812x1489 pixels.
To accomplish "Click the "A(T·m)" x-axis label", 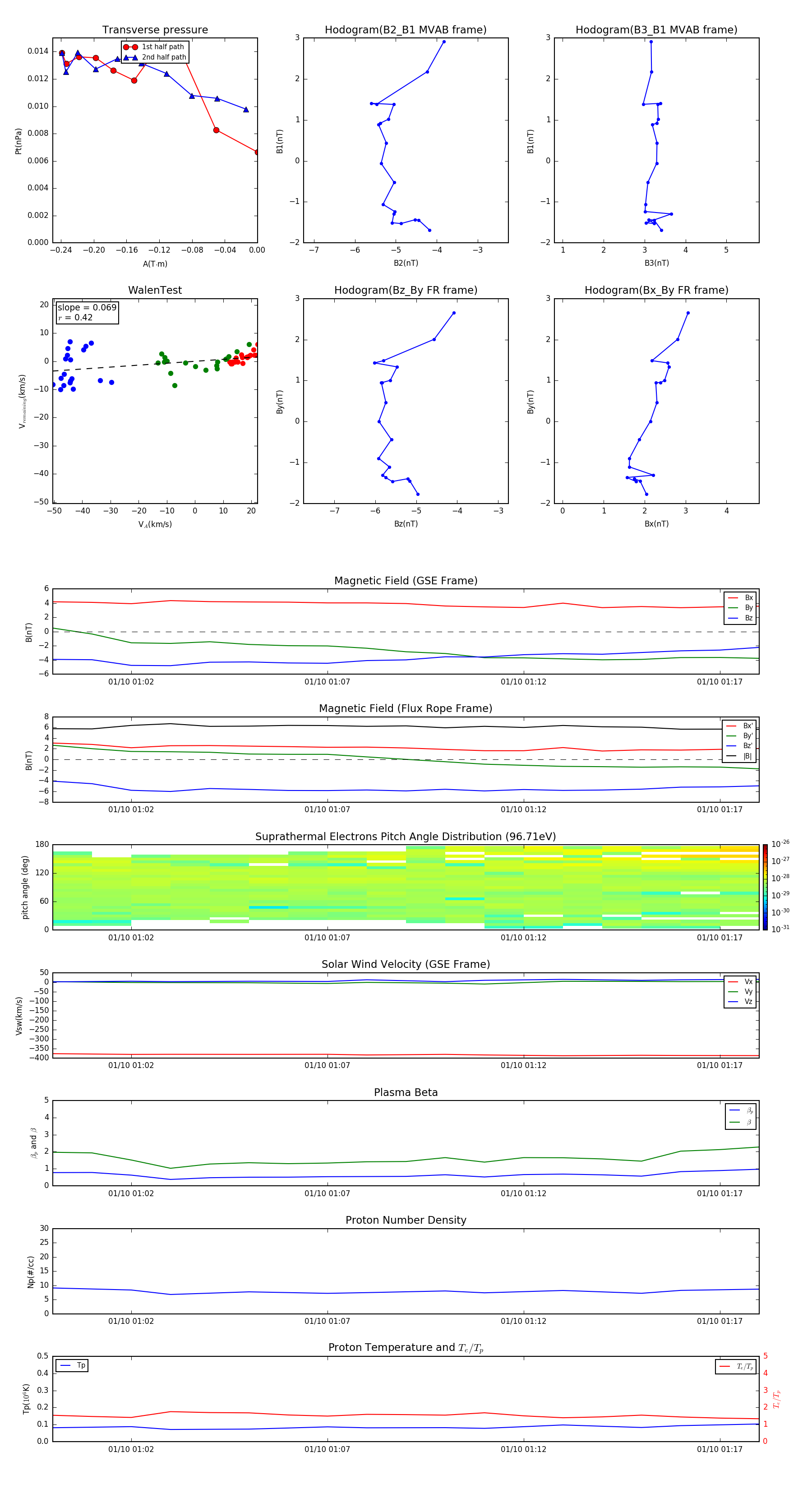I will point(155,264).
